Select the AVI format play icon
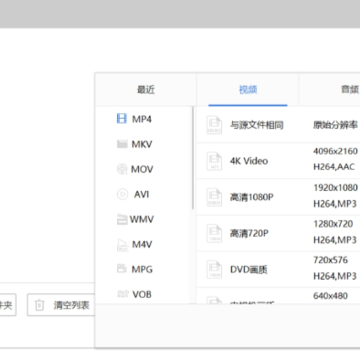The image size is (360, 360). pos(122,194)
